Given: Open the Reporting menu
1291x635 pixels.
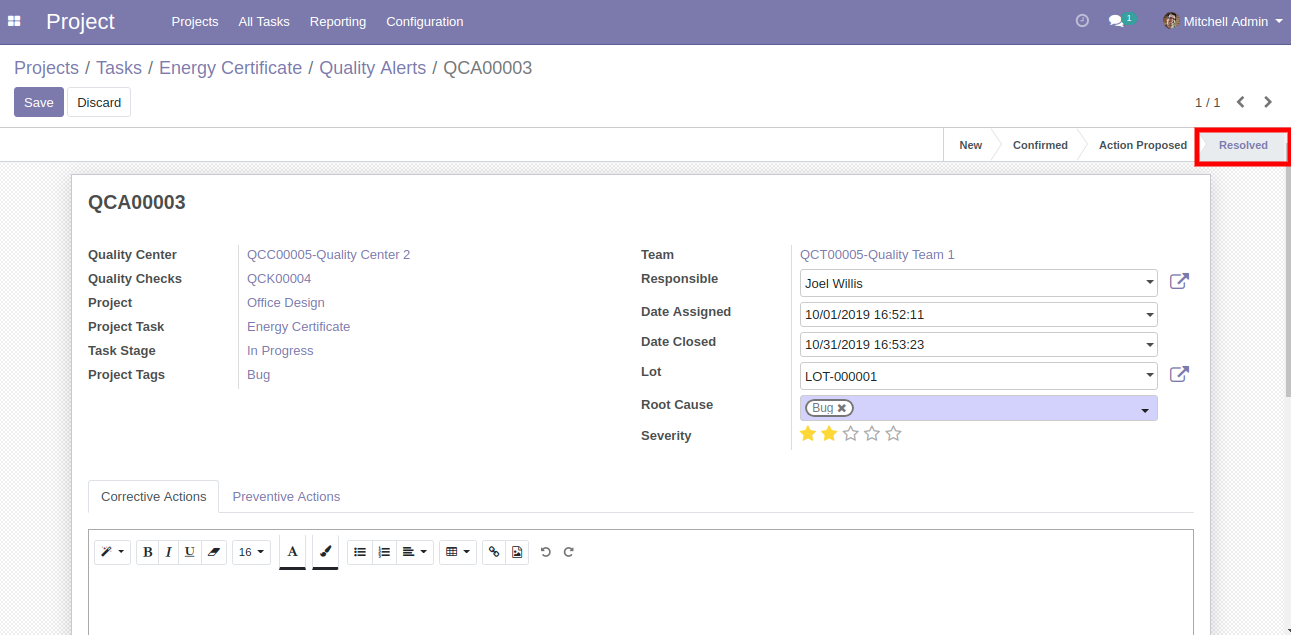Looking at the screenshot, I should tap(338, 21).
